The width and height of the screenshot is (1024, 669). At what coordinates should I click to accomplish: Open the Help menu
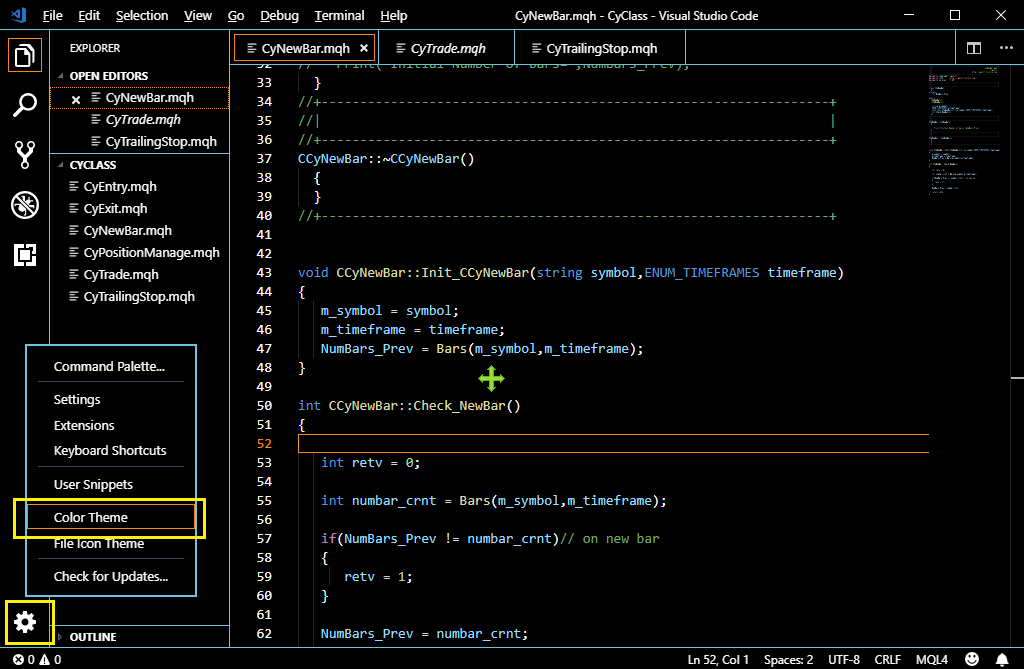[393, 16]
